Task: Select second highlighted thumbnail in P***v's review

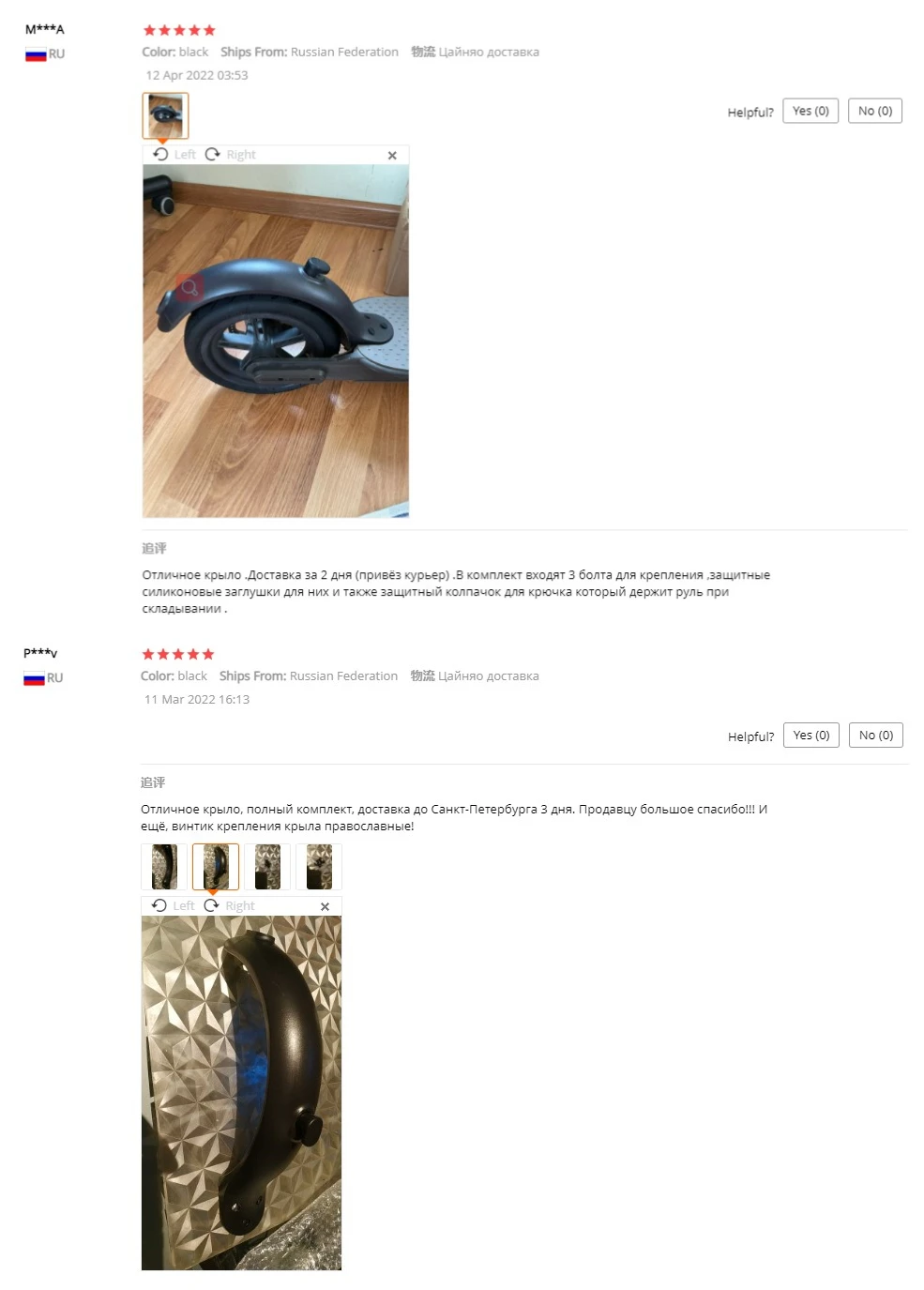Action: (x=216, y=867)
